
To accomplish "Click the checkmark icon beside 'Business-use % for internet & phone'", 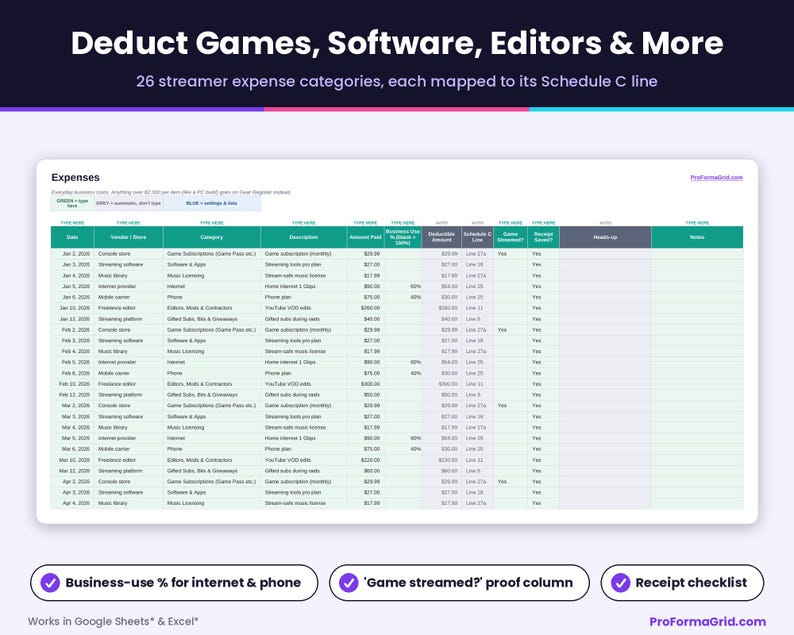I will coord(50,583).
